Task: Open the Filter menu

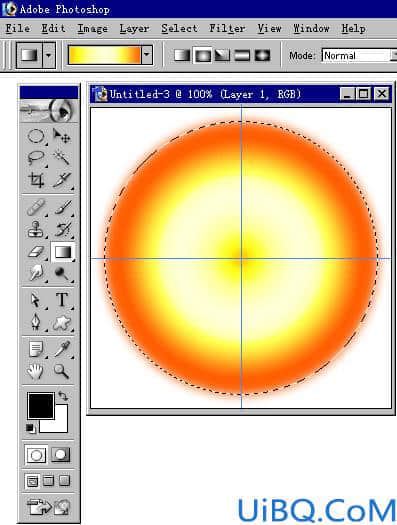Action: (x=227, y=28)
